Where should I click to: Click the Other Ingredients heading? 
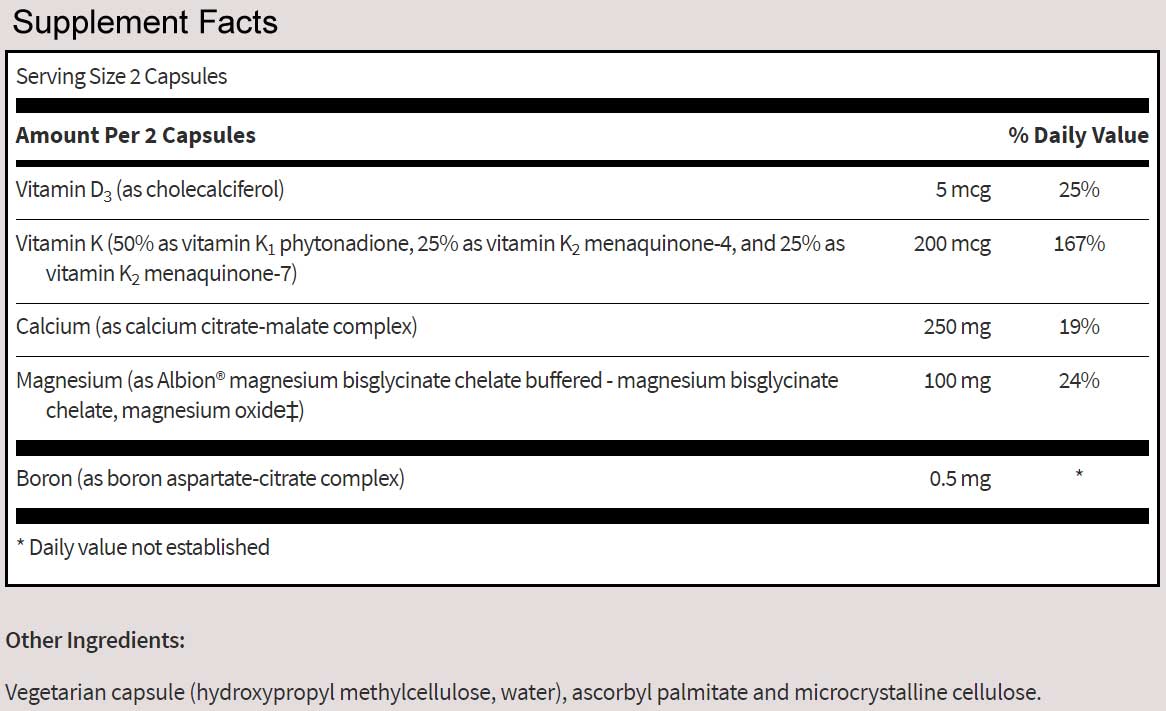pyautogui.click(x=95, y=640)
